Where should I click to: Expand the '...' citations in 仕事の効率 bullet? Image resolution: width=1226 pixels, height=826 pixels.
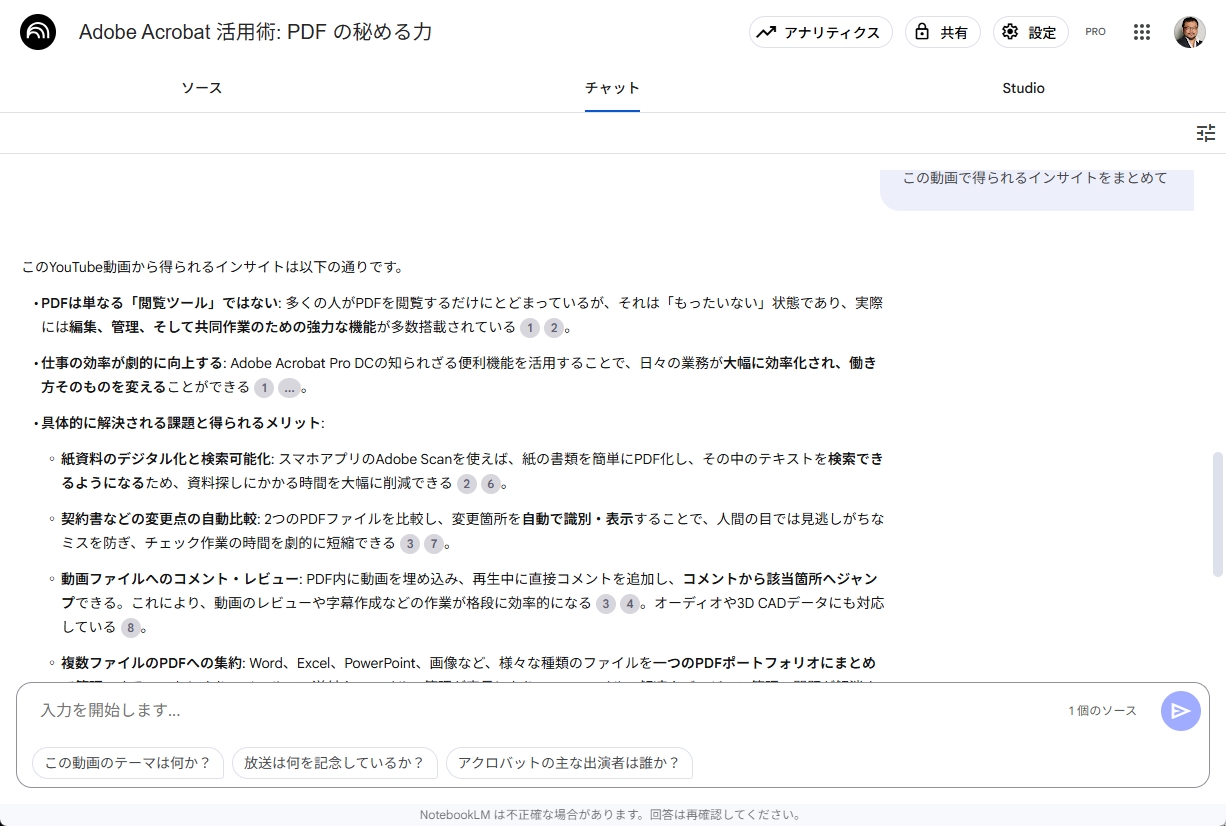tap(288, 387)
